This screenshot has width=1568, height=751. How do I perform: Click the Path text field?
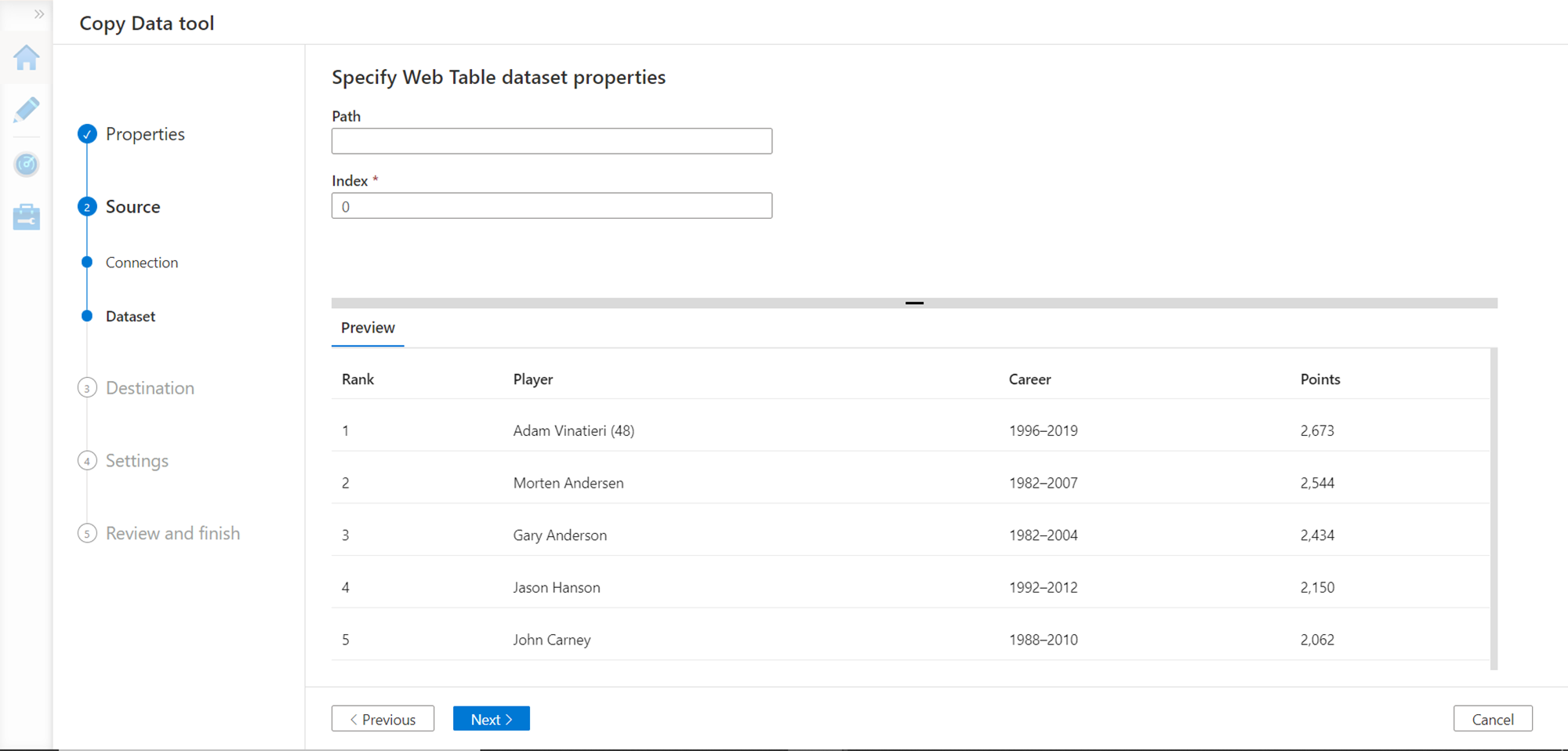click(551, 141)
